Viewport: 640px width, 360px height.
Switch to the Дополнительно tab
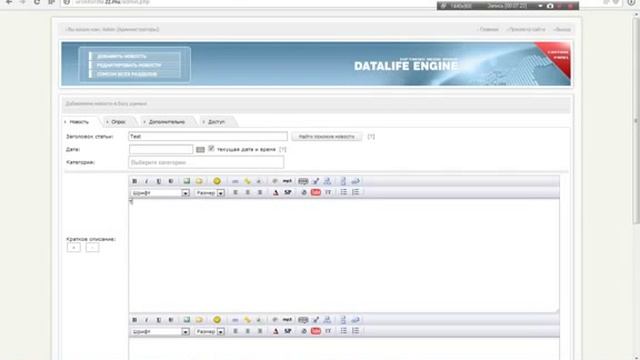click(167, 122)
